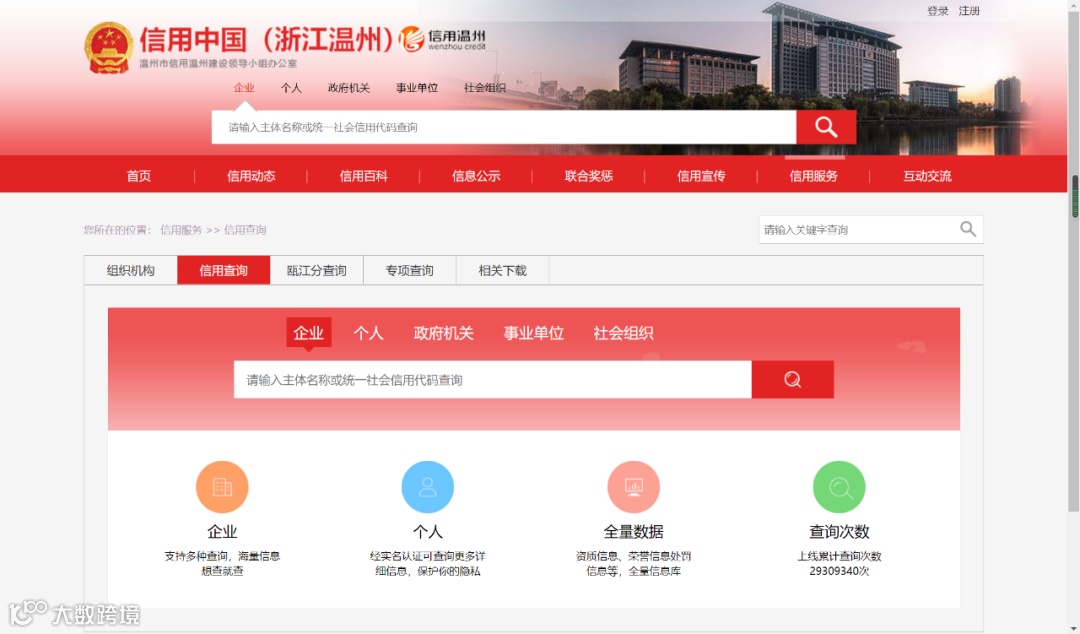This screenshot has width=1080, height=634.
Task: Open the 相关下载 tab
Action: [x=502, y=270]
